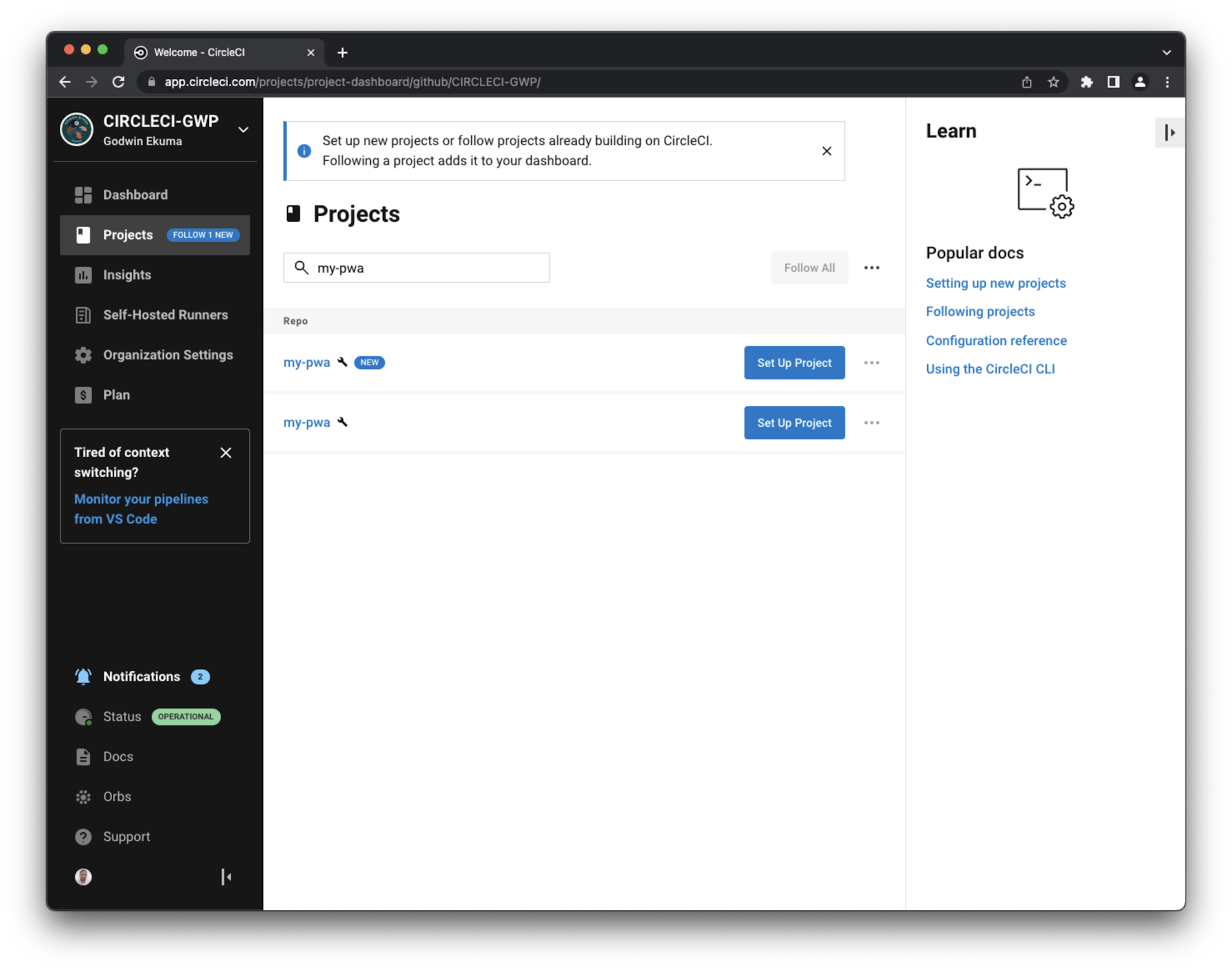Select the Dashboard grid icon
This screenshot has width=1232, height=972.
click(83, 195)
